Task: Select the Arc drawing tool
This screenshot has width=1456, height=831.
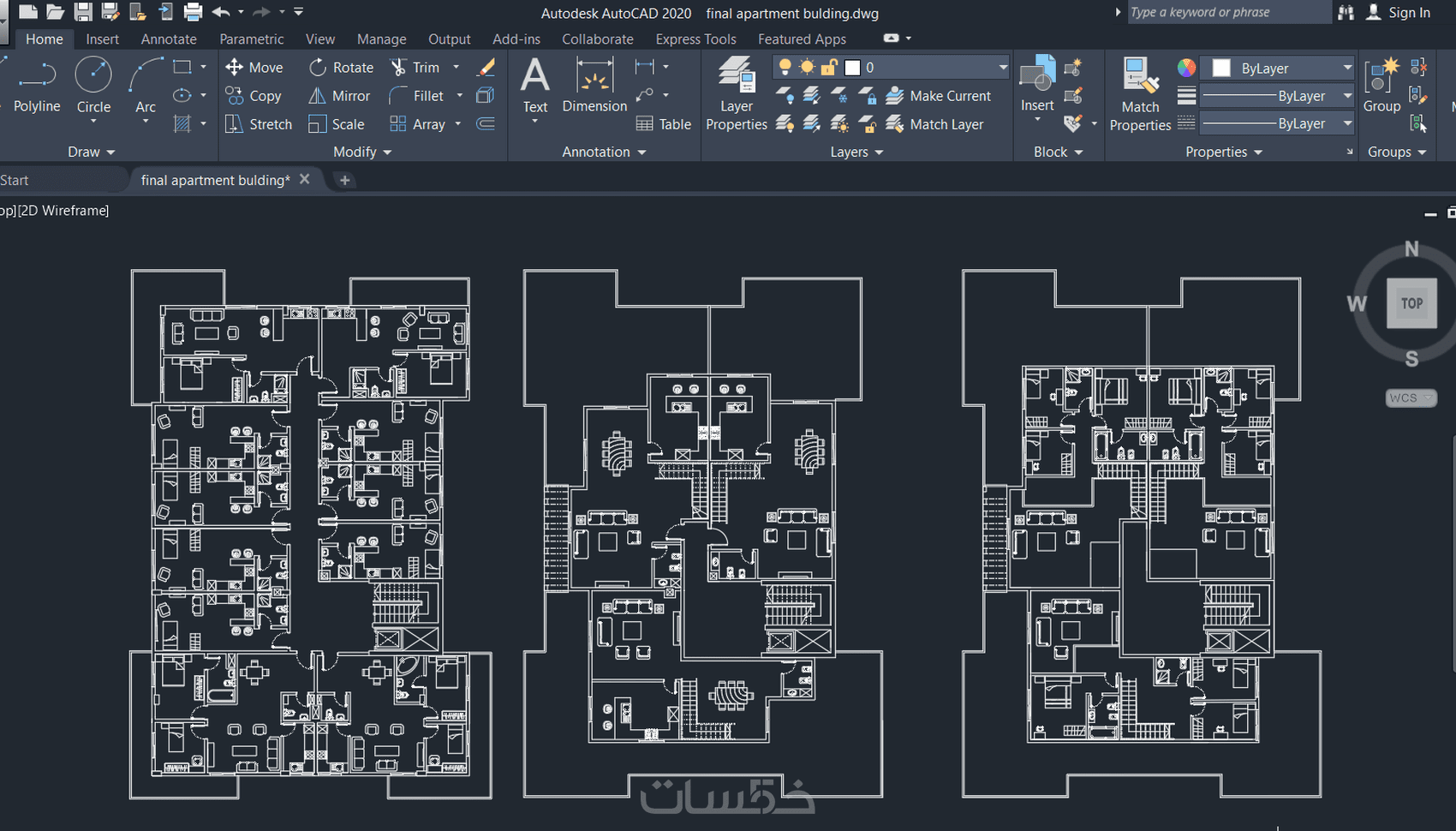Action: pos(146,87)
